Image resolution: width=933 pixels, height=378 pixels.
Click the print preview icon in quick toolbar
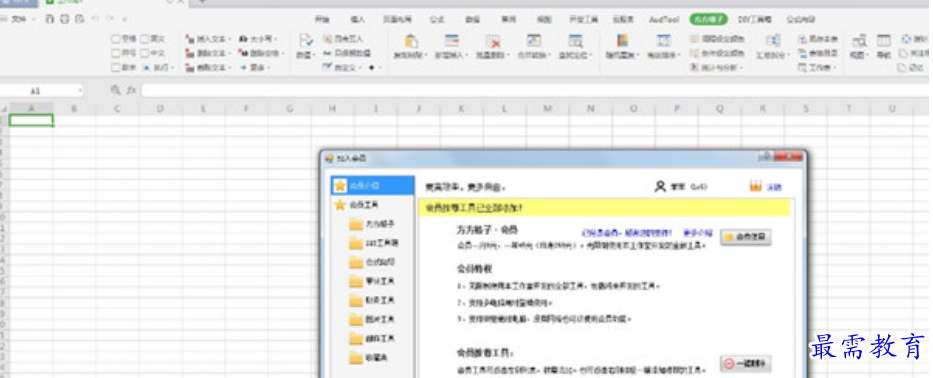[79, 19]
